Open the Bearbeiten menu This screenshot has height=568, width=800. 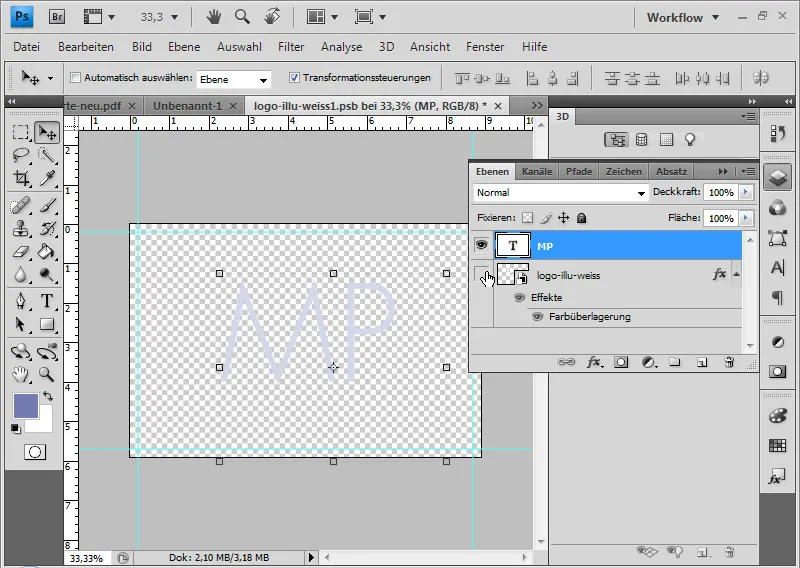(x=86, y=47)
